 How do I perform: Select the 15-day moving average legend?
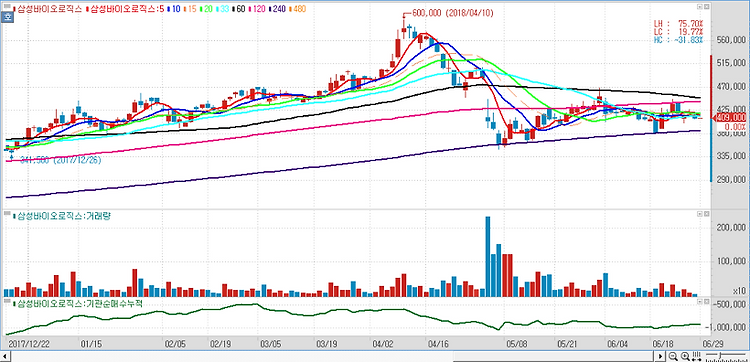pyautogui.click(x=190, y=9)
